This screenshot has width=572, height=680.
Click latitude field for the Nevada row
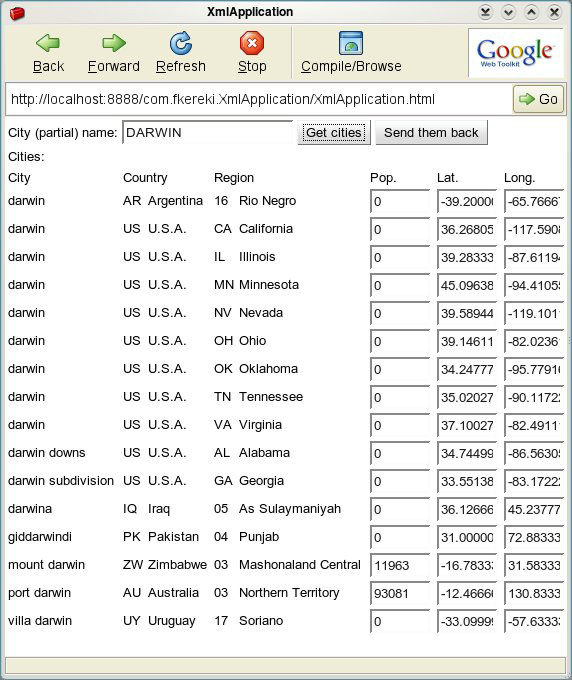467,313
